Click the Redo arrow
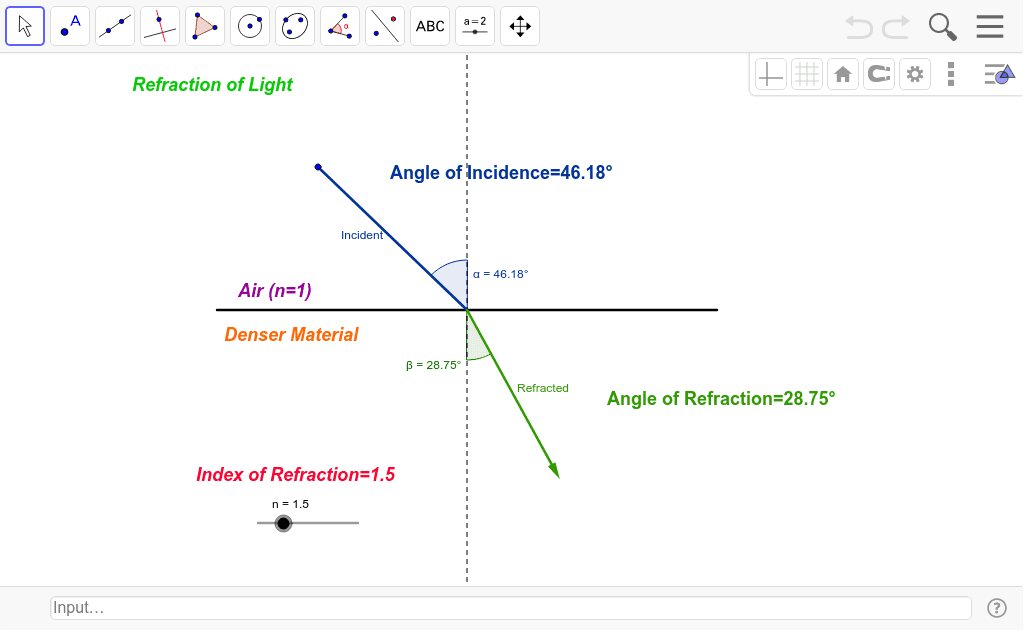The height and width of the screenshot is (631, 1024). [896, 27]
